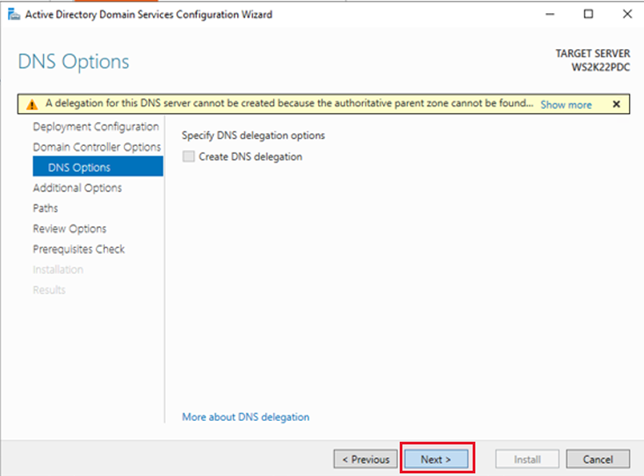Dismiss the DNS delegation warning banner
The height and width of the screenshot is (476, 644).
point(616,104)
